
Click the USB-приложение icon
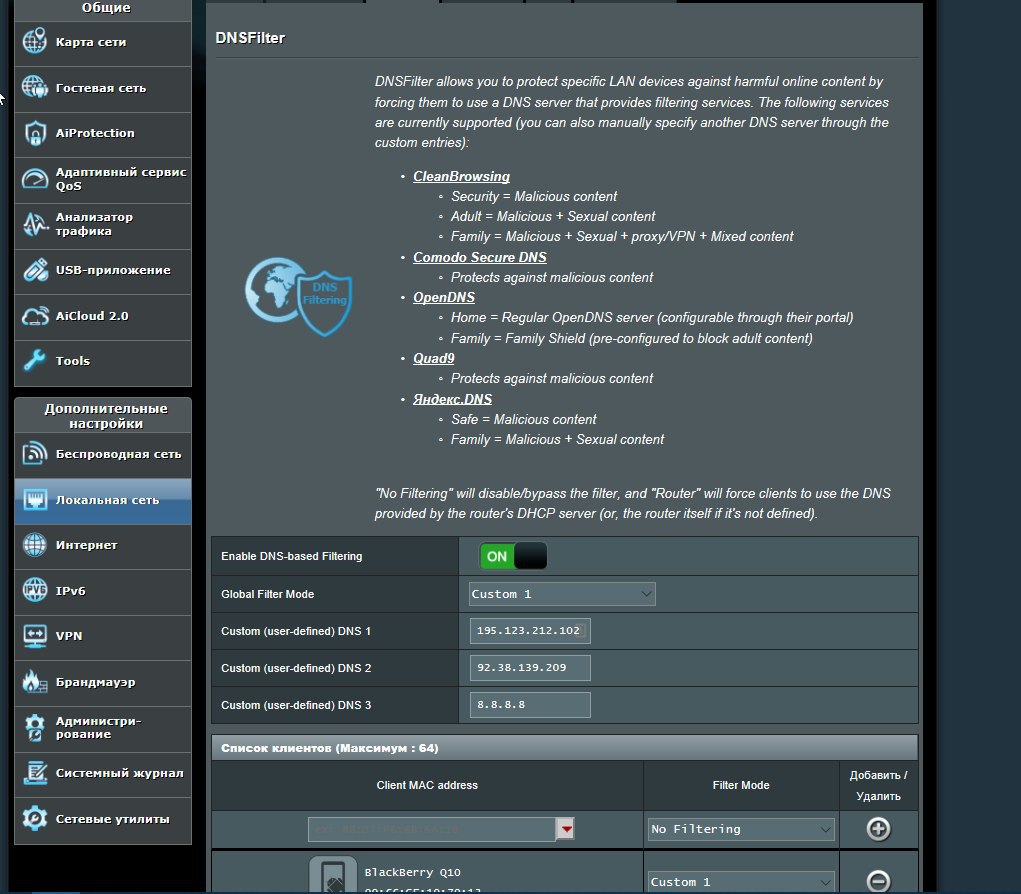35,270
